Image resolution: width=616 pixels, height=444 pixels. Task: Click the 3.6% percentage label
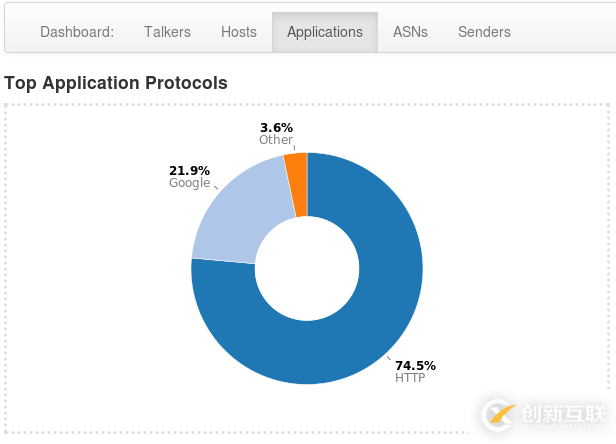click(x=276, y=127)
